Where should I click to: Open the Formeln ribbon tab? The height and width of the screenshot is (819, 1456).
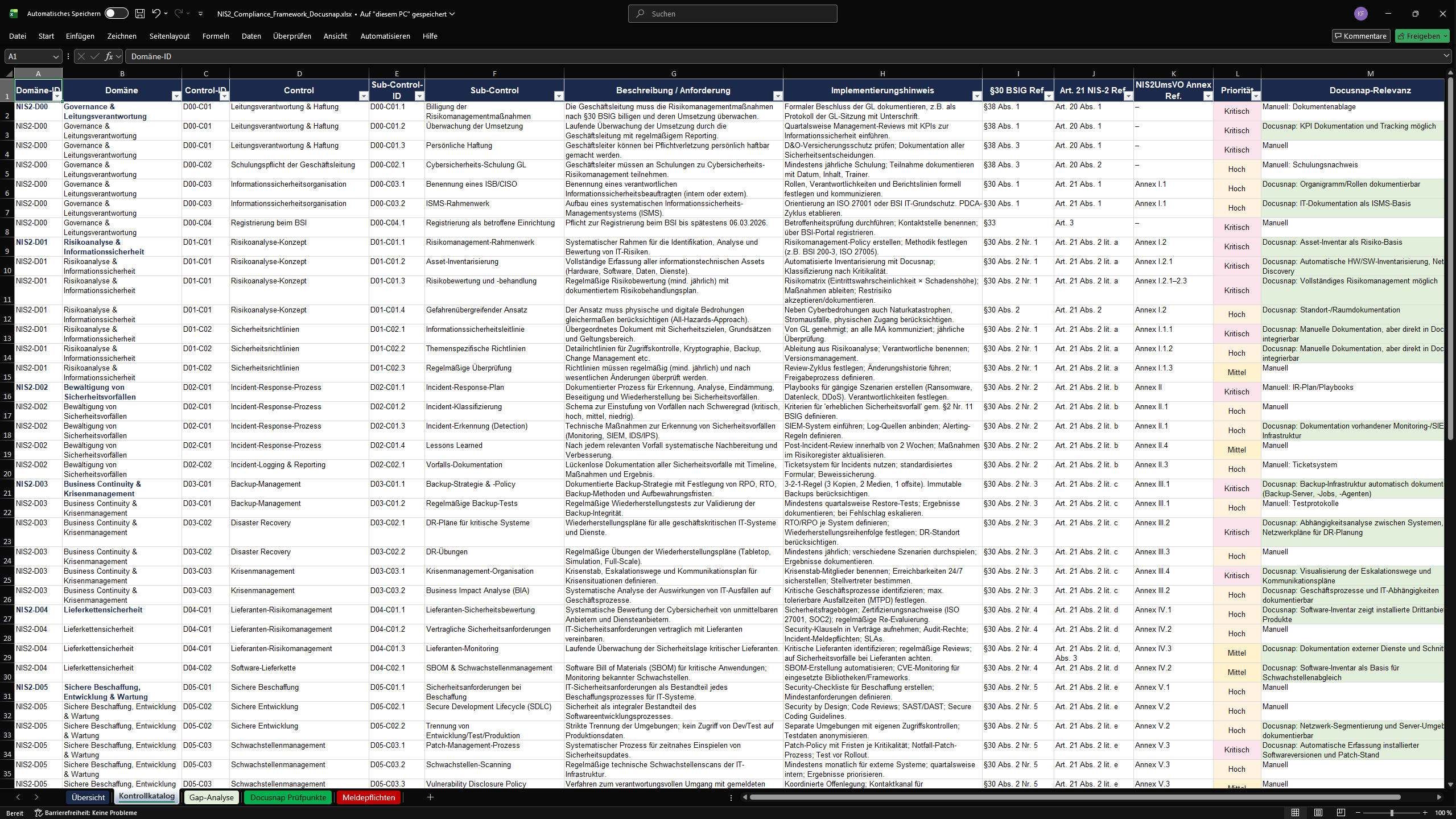(216, 36)
